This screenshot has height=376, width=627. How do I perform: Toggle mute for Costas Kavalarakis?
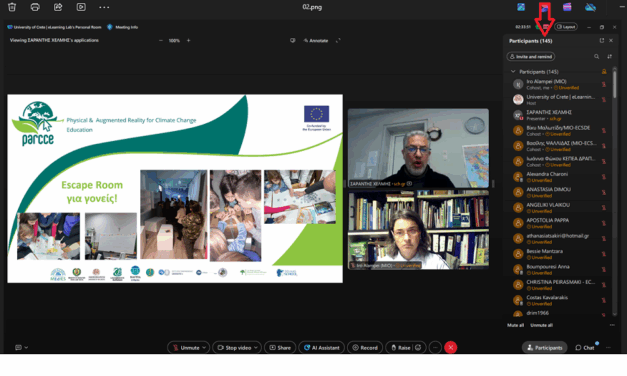pyautogui.click(x=604, y=300)
